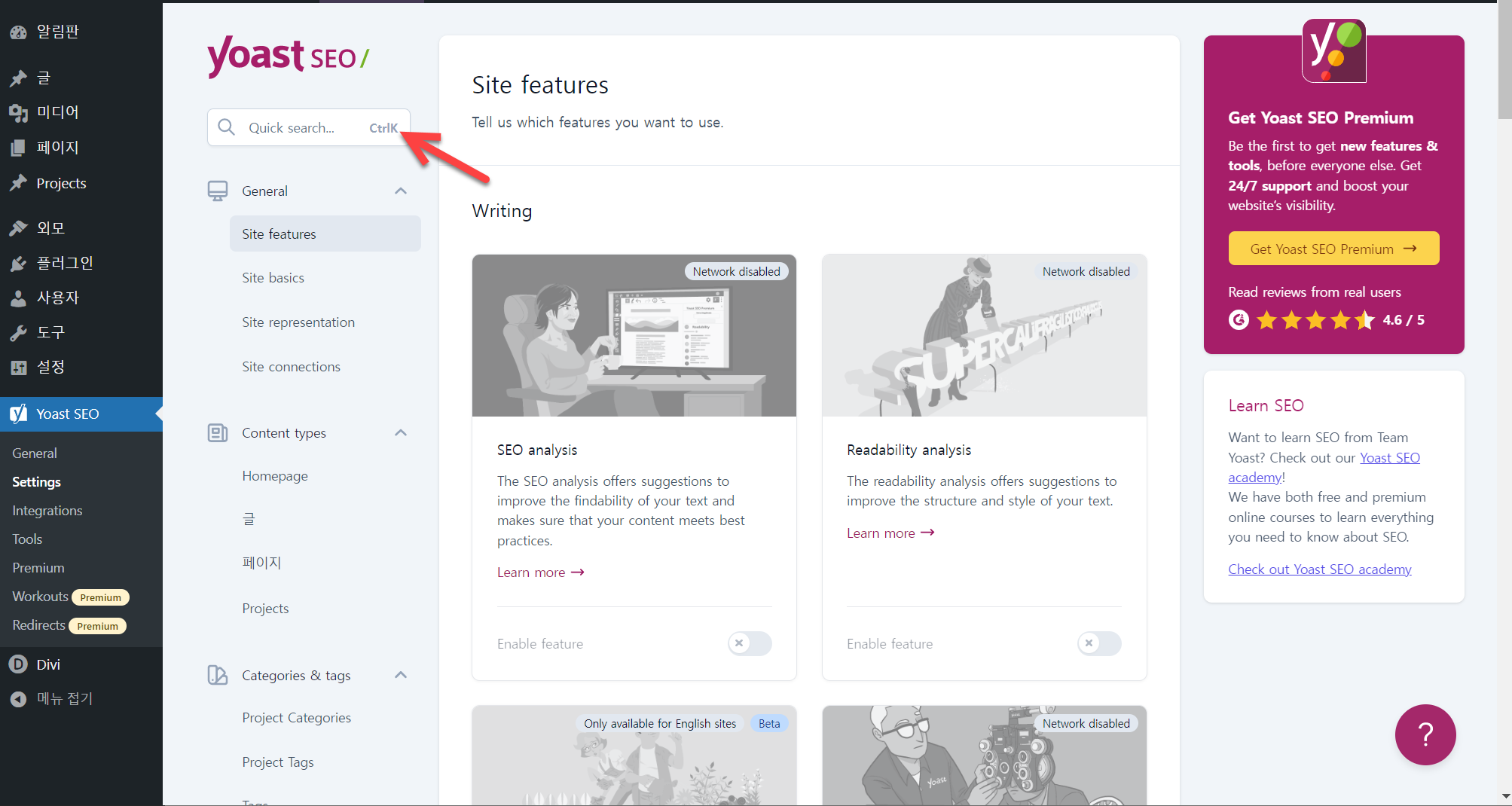Click the Readability analysis heading text

909,450
